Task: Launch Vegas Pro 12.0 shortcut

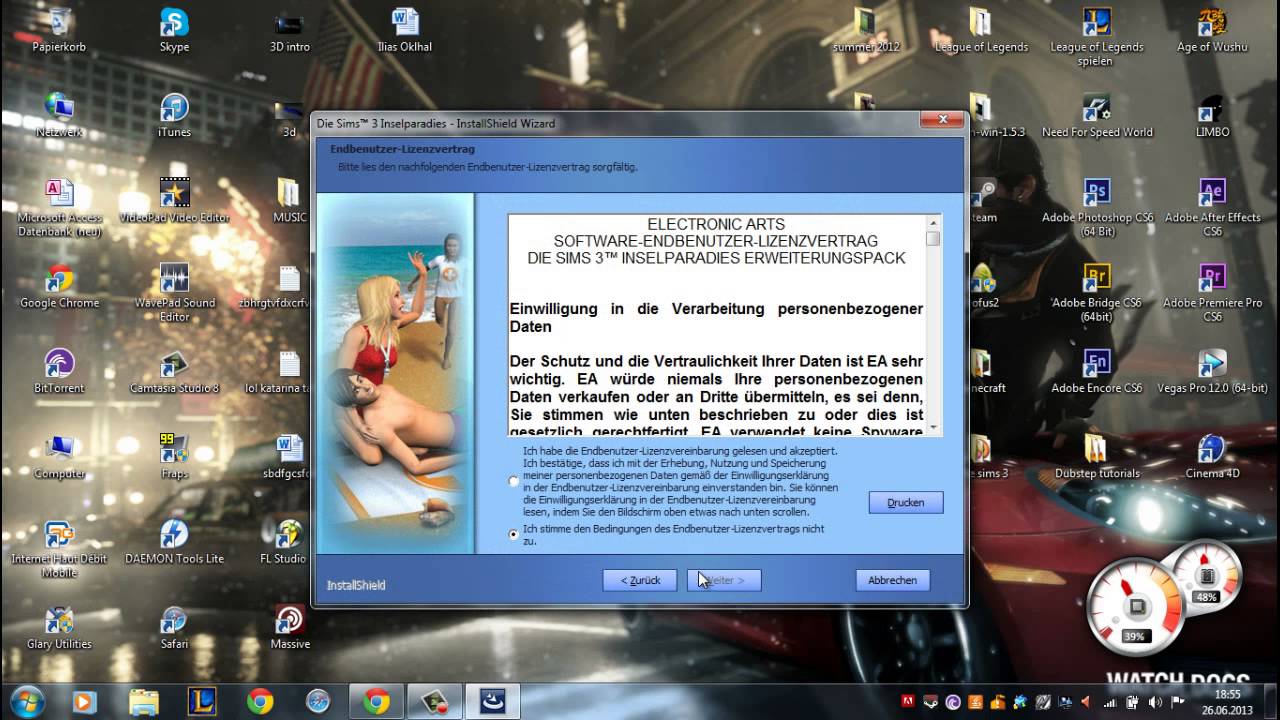Action: click(1212, 370)
